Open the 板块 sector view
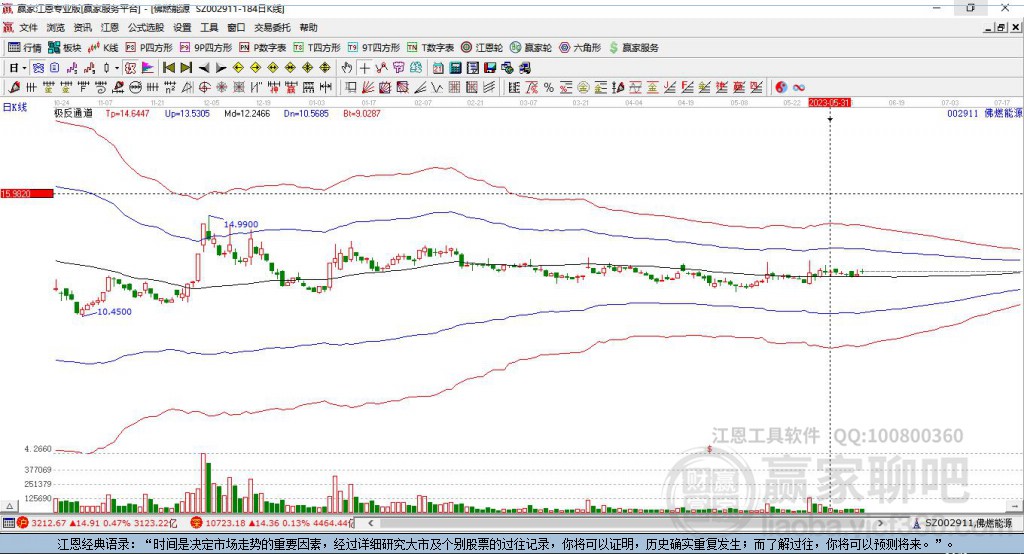The image size is (1024, 554). 64,48
